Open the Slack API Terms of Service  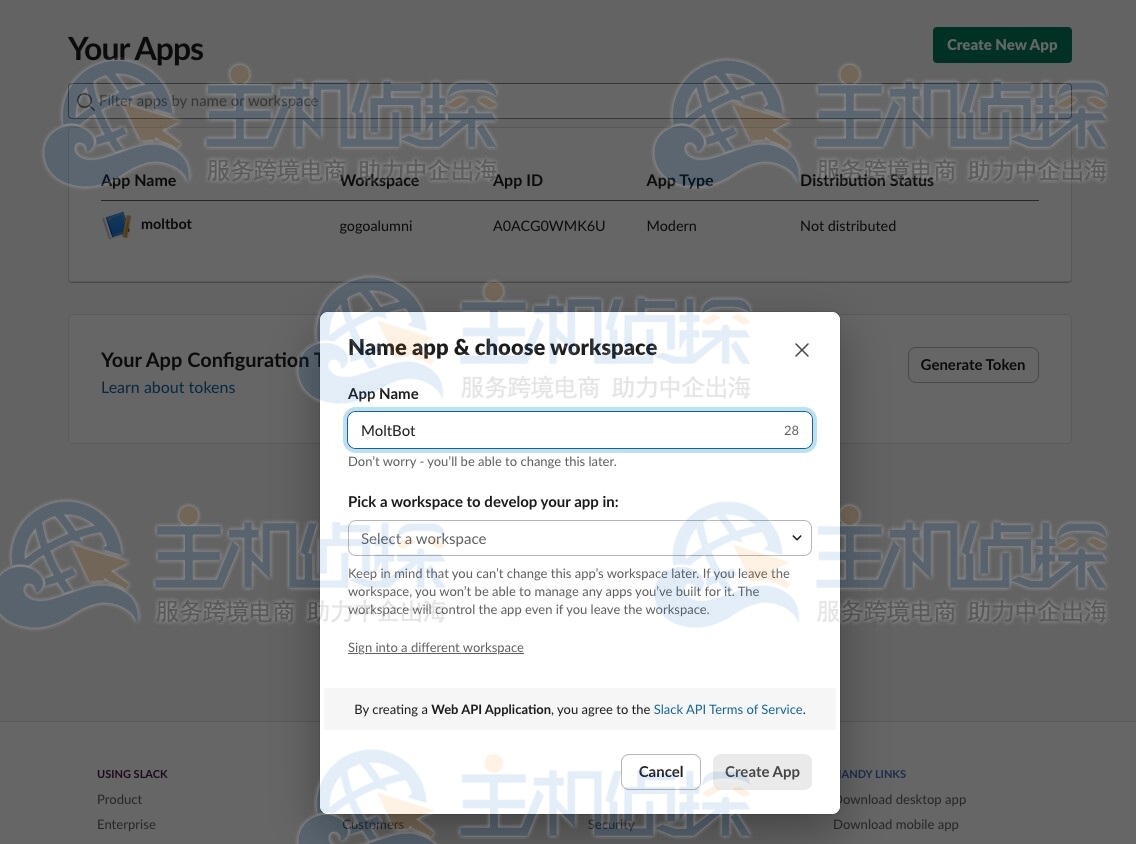click(x=727, y=709)
